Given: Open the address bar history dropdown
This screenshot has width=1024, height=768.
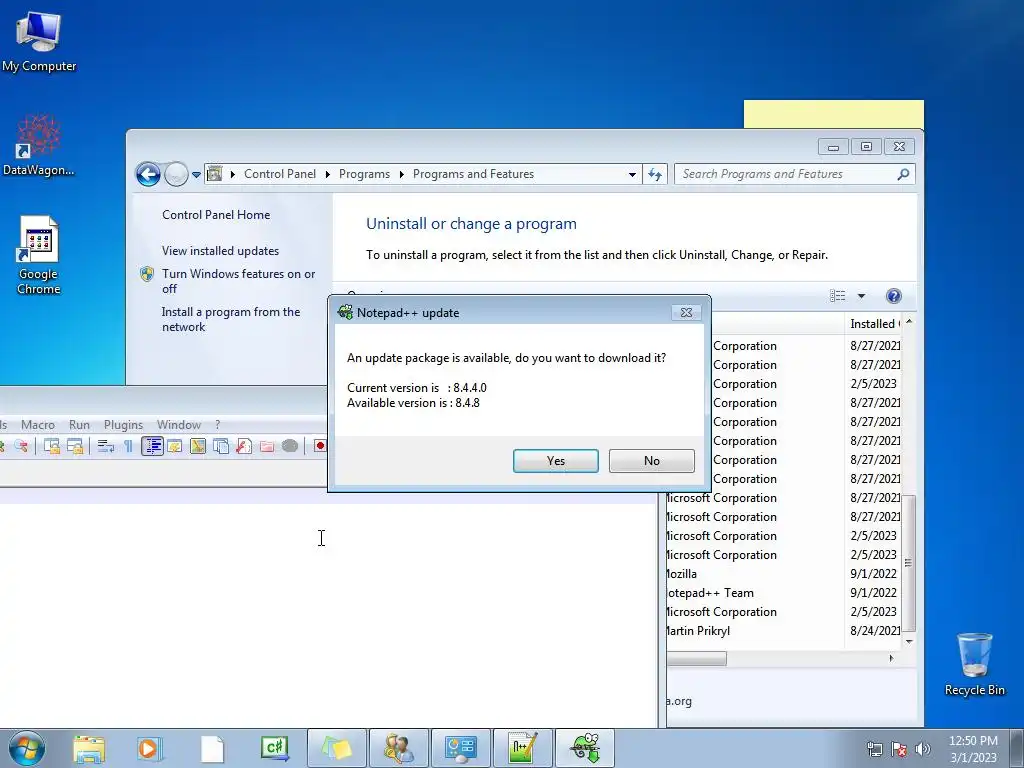Looking at the screenshot, I should [632, 174].
